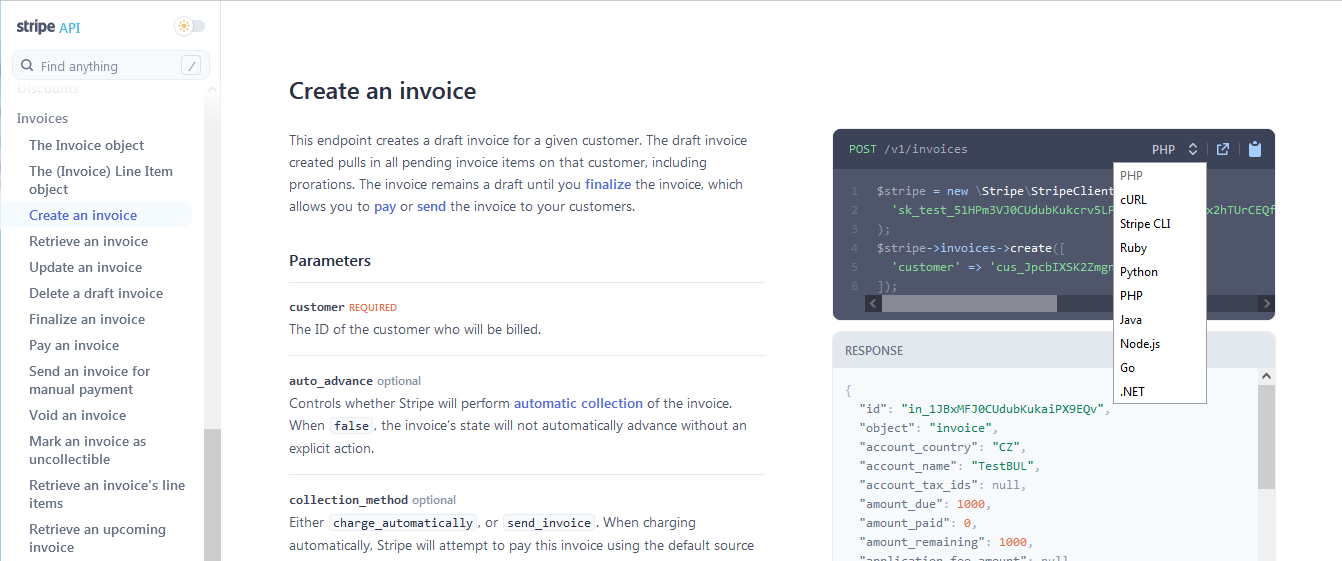The image size is (1342, 561).
Task: Click the response panel vertical scrollbar thumb
Action: pos(1266,437)
